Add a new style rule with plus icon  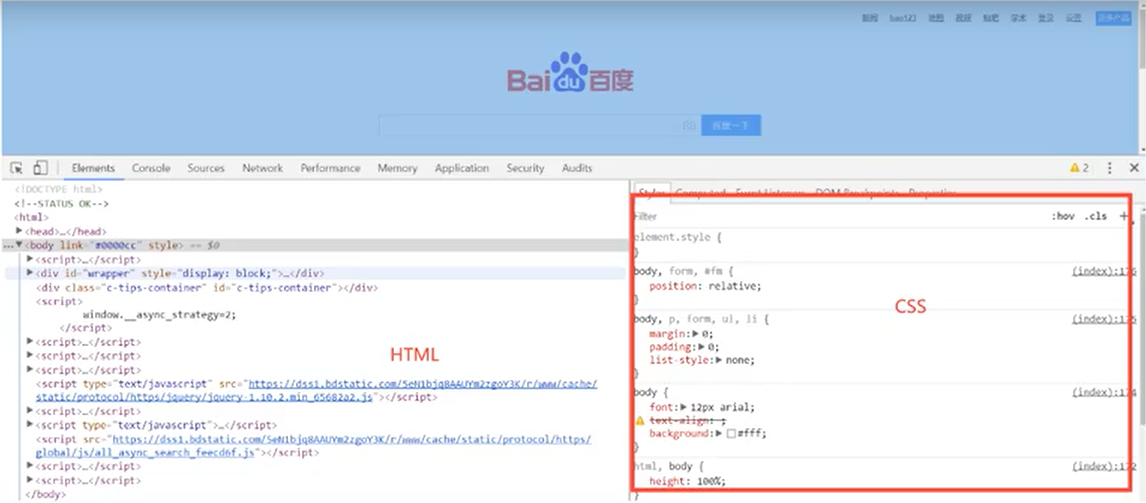click(x=1124, y=216)
